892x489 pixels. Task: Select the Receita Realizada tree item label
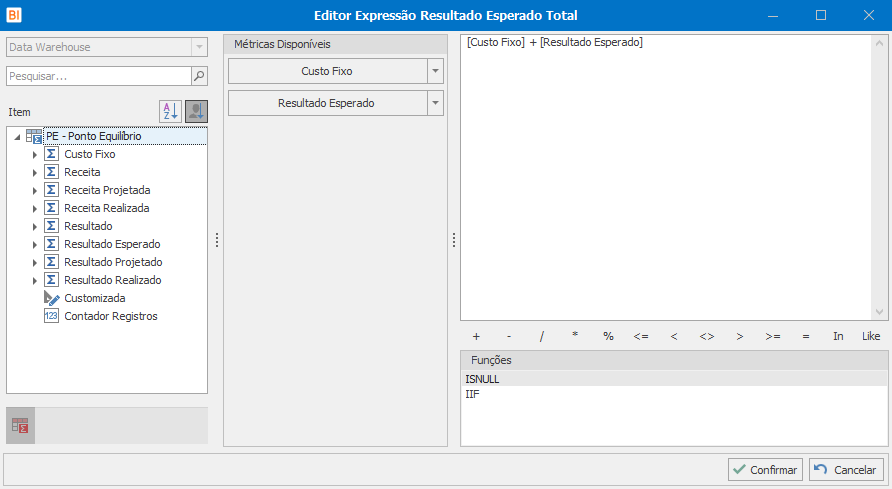click(x=106, y=208)
